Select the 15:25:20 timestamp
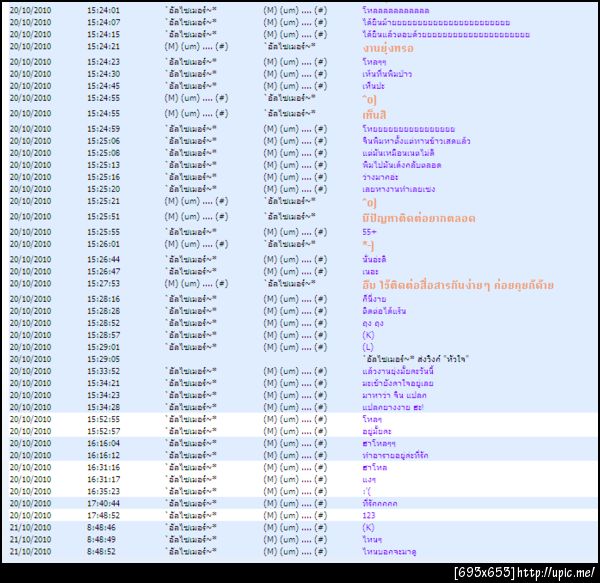The width and height of the screenshot is (600, 583). [x=103, y=189]
